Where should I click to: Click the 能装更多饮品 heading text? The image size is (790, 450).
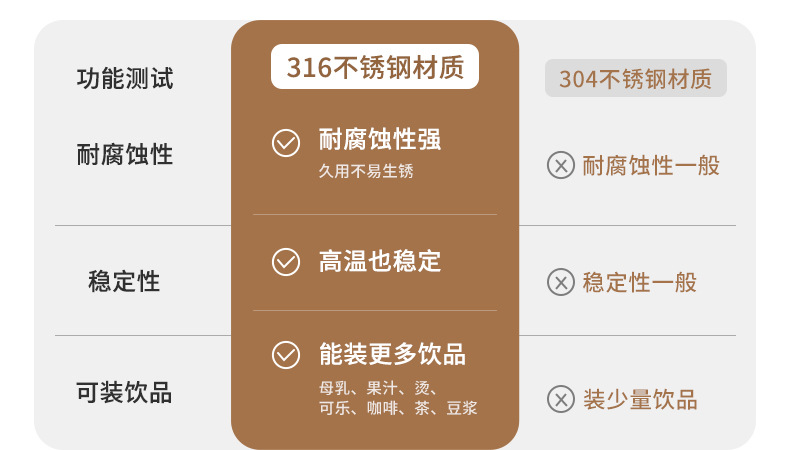(x=392, y=354)
